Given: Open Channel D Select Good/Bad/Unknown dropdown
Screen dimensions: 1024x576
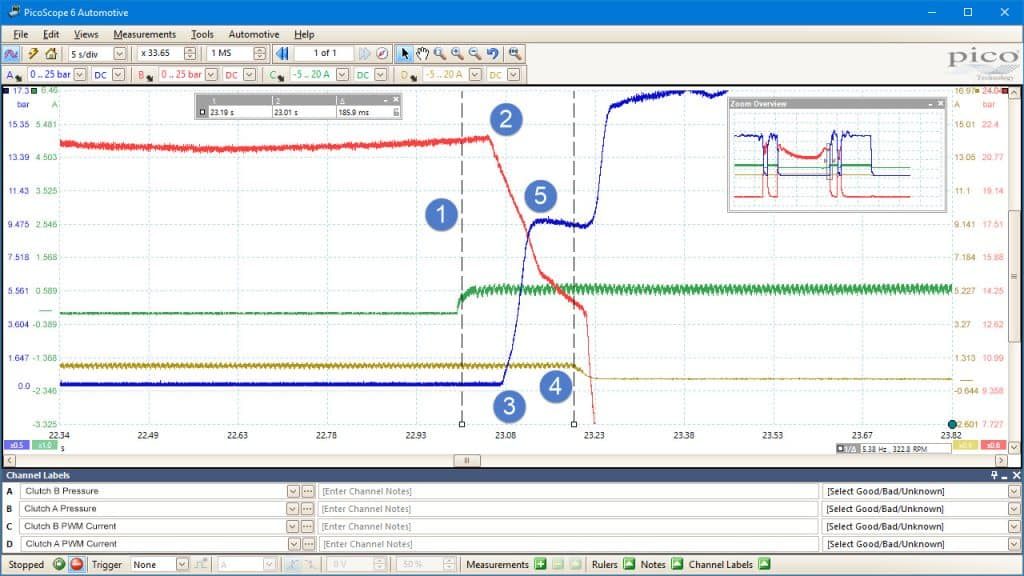Looking at the screenshot, I should click(1014, 544).
